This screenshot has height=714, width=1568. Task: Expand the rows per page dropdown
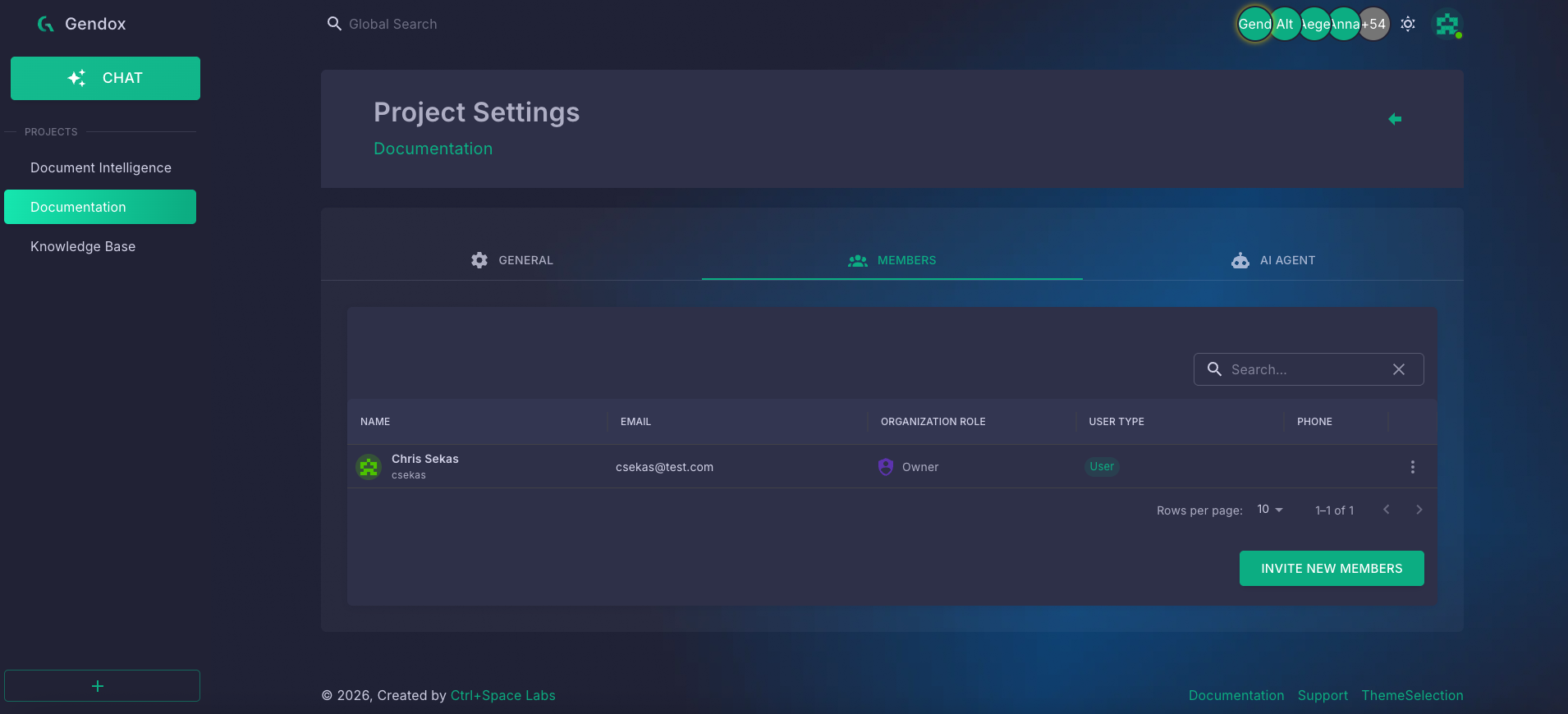[x=1270, y=510]
